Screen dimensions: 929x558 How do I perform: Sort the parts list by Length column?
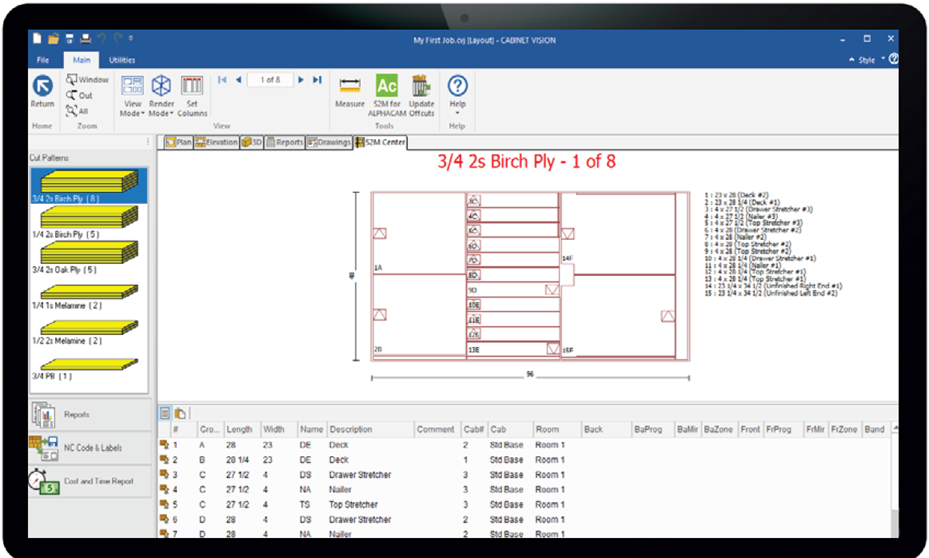click(x=239, y=429)
